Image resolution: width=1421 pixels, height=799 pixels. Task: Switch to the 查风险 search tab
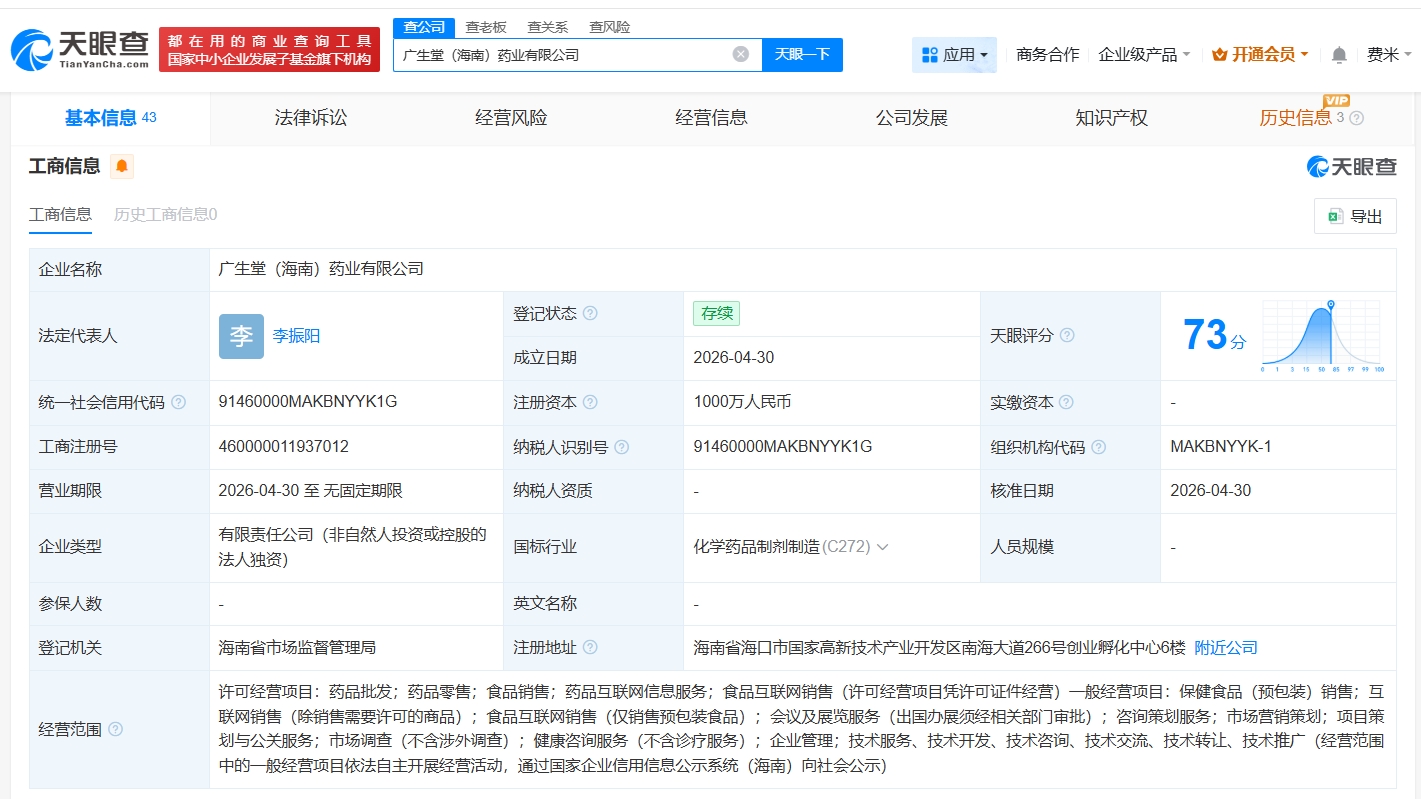[609, 27]
